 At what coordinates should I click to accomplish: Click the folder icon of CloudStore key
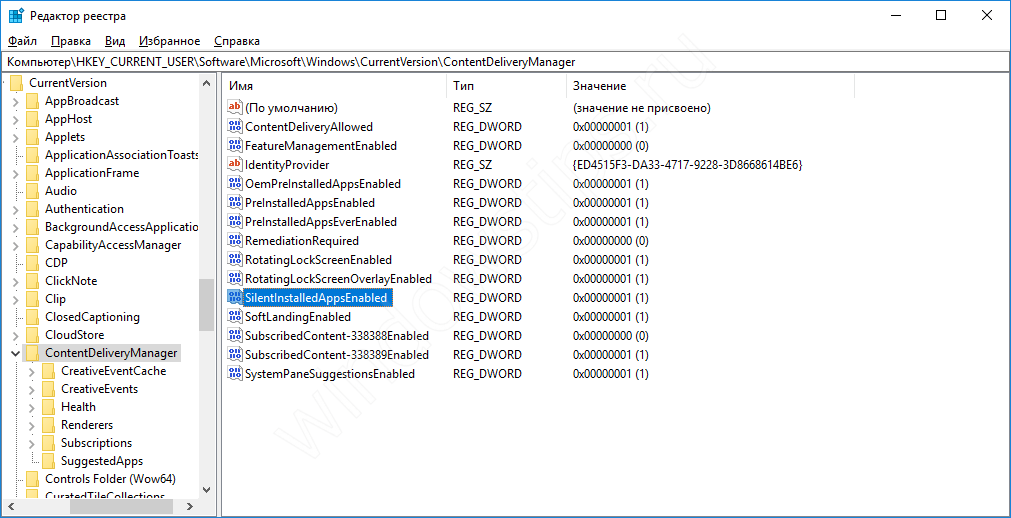point(32,335)
